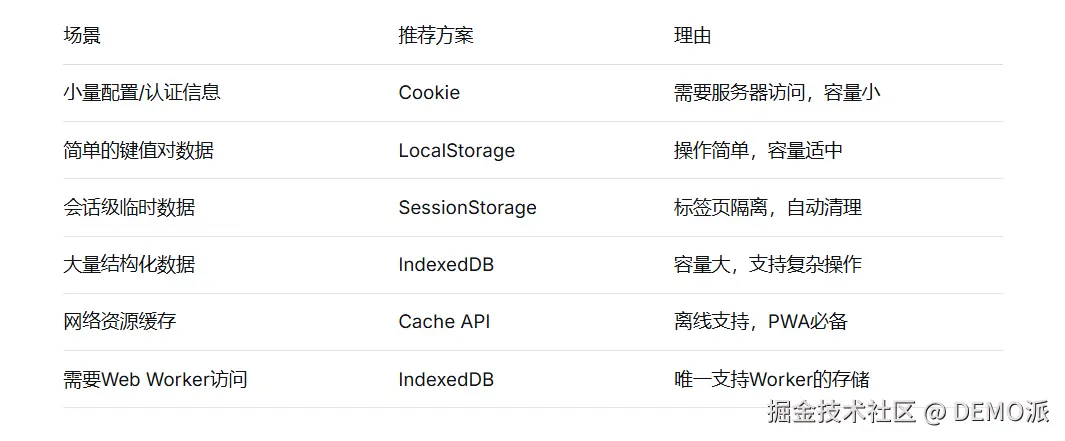This screenshot has width=1065, height=441.
Task: Click 容量大，支持复杂操作 text
Action: coord(767,265)
